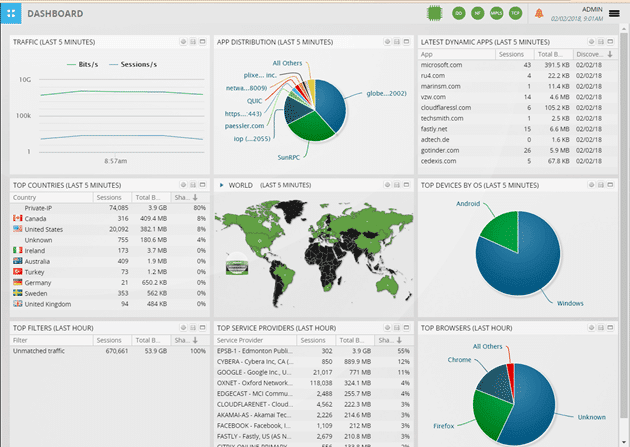
Task: Click the Windows label on devices pie
Action: click(570, 303)
